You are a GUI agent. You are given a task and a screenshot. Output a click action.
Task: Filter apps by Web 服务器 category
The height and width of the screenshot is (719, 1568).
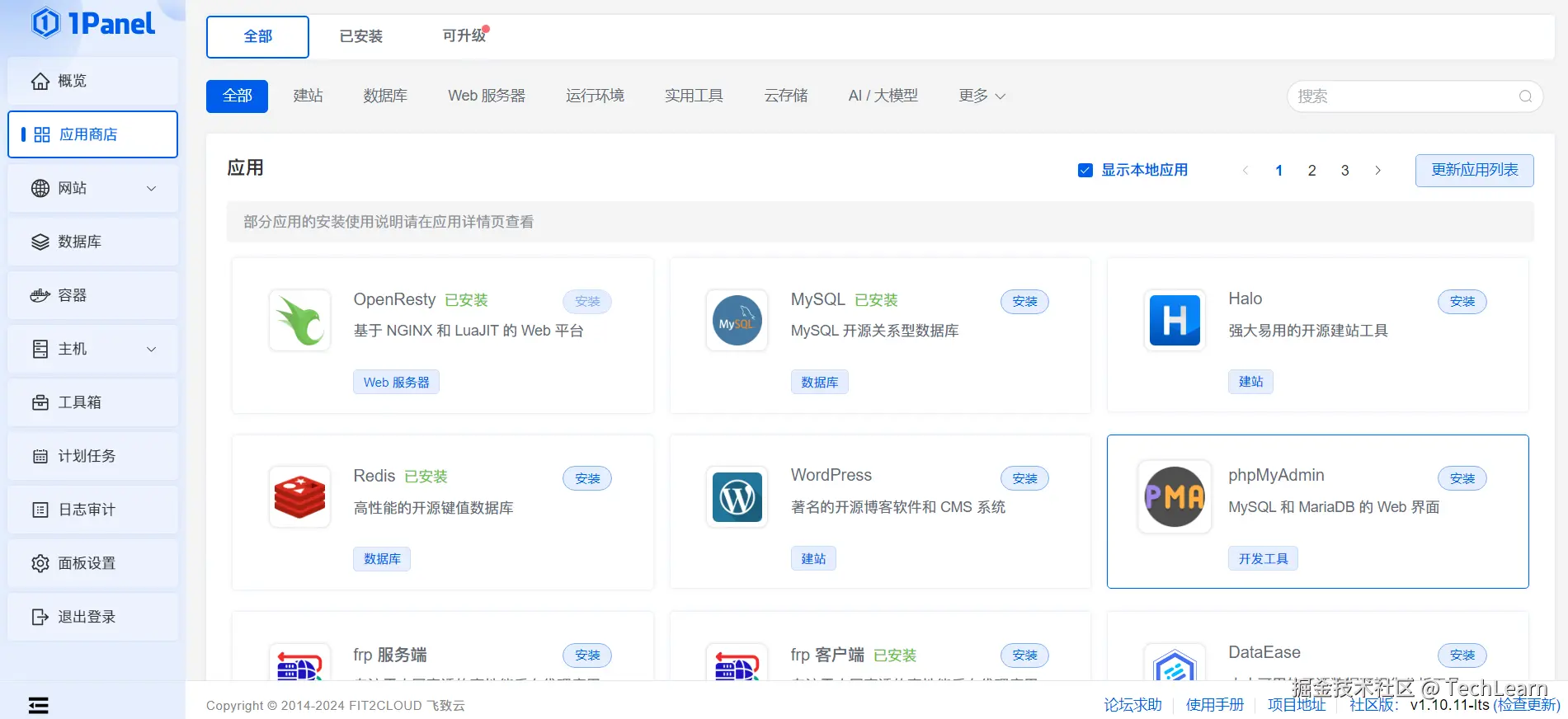(x=486, y=96)
